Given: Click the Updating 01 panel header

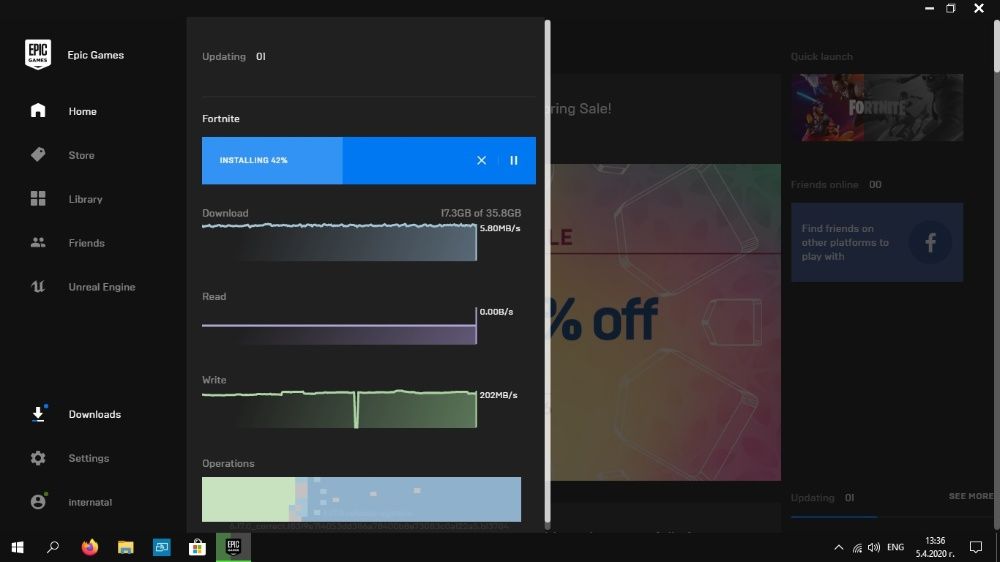Looking at the screenshot, I should click(233, 56).
